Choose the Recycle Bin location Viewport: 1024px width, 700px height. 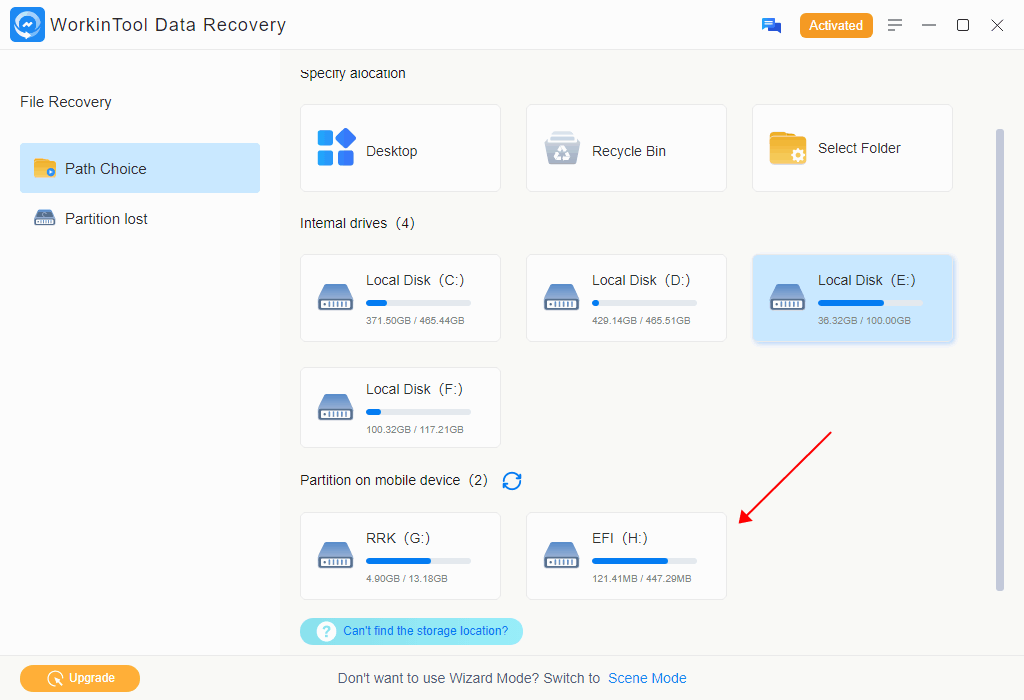click(x=626, y=148)
